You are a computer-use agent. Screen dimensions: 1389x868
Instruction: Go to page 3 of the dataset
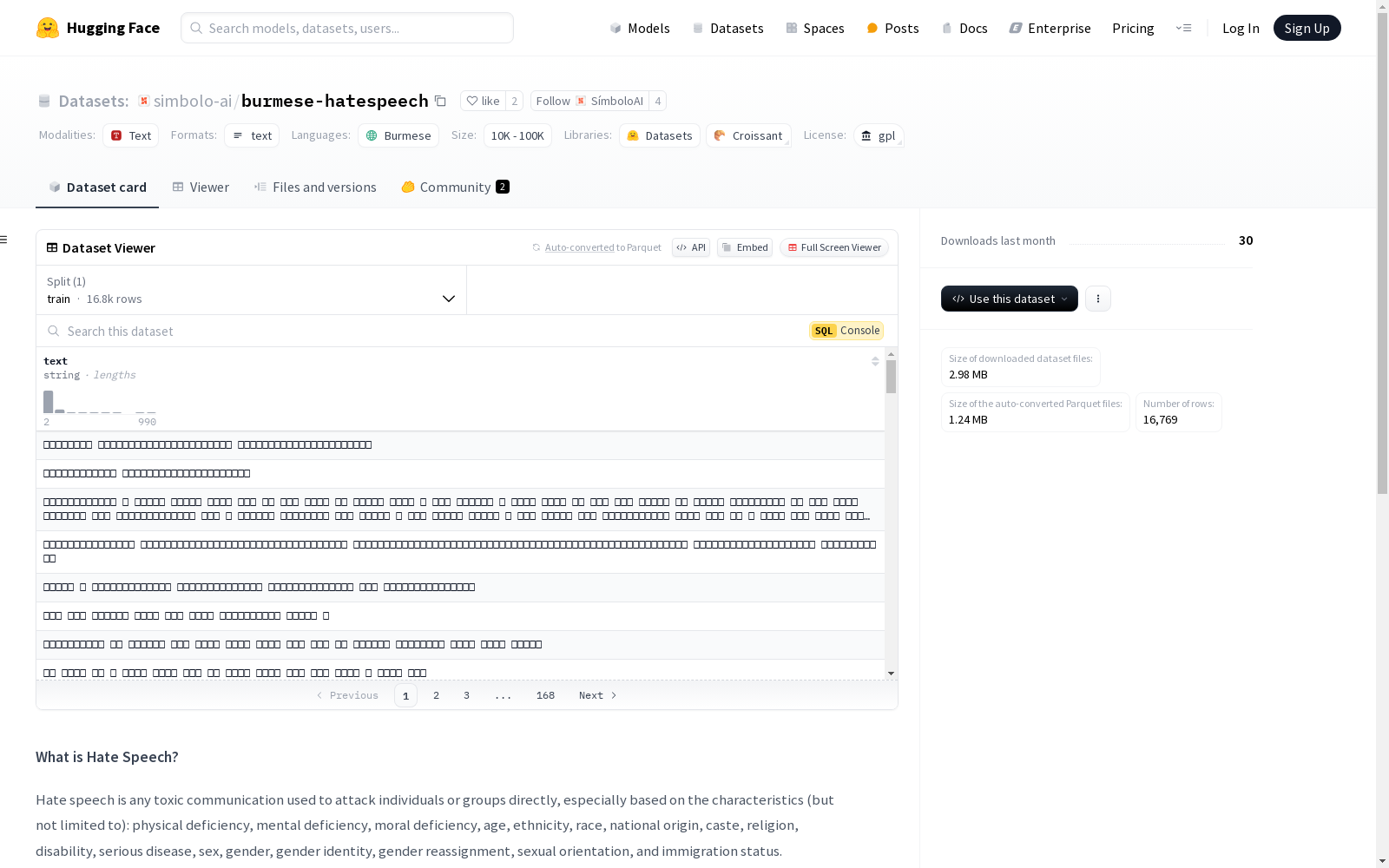point(466,695)
